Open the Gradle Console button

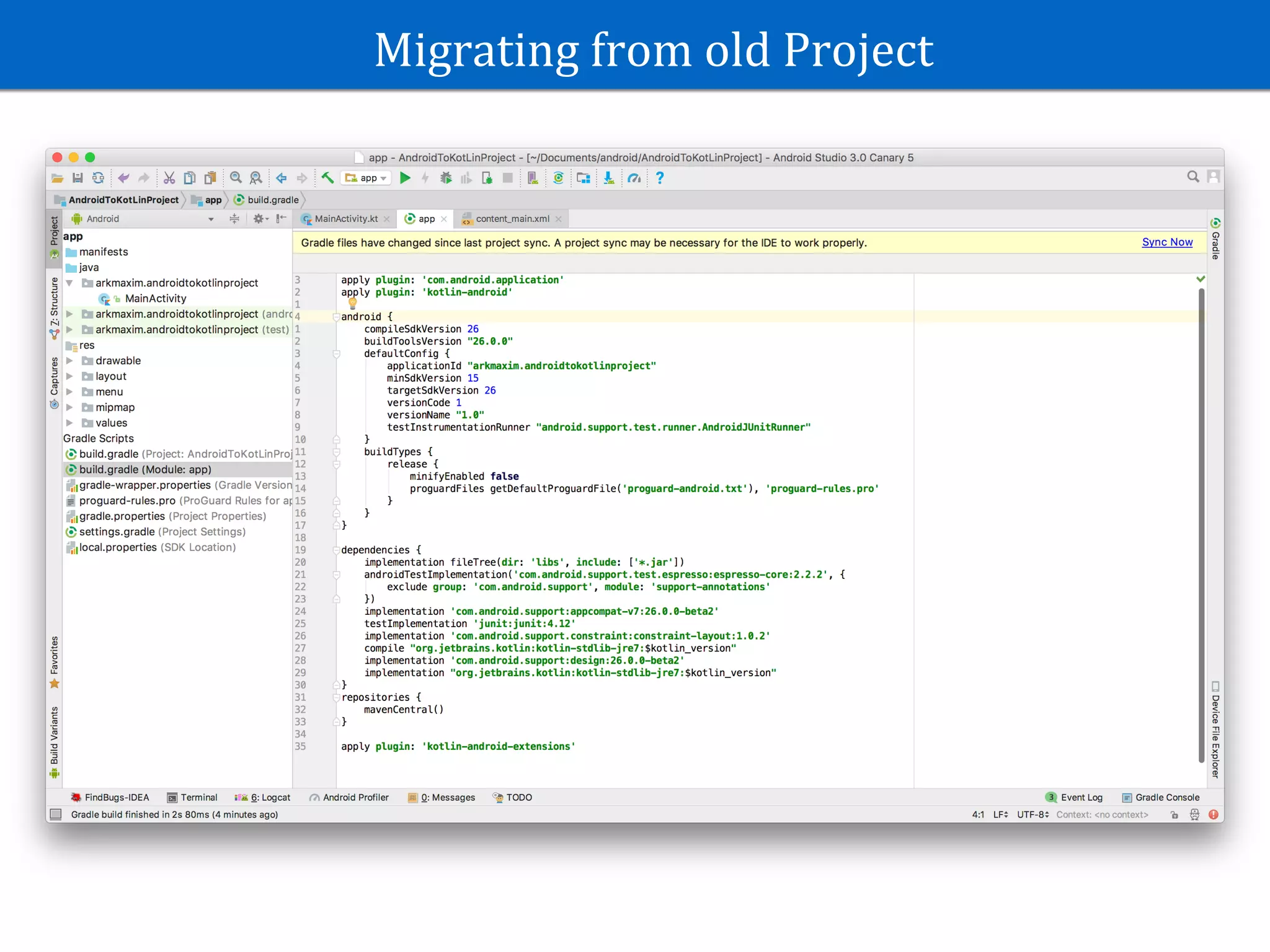tap(1161, 798)
